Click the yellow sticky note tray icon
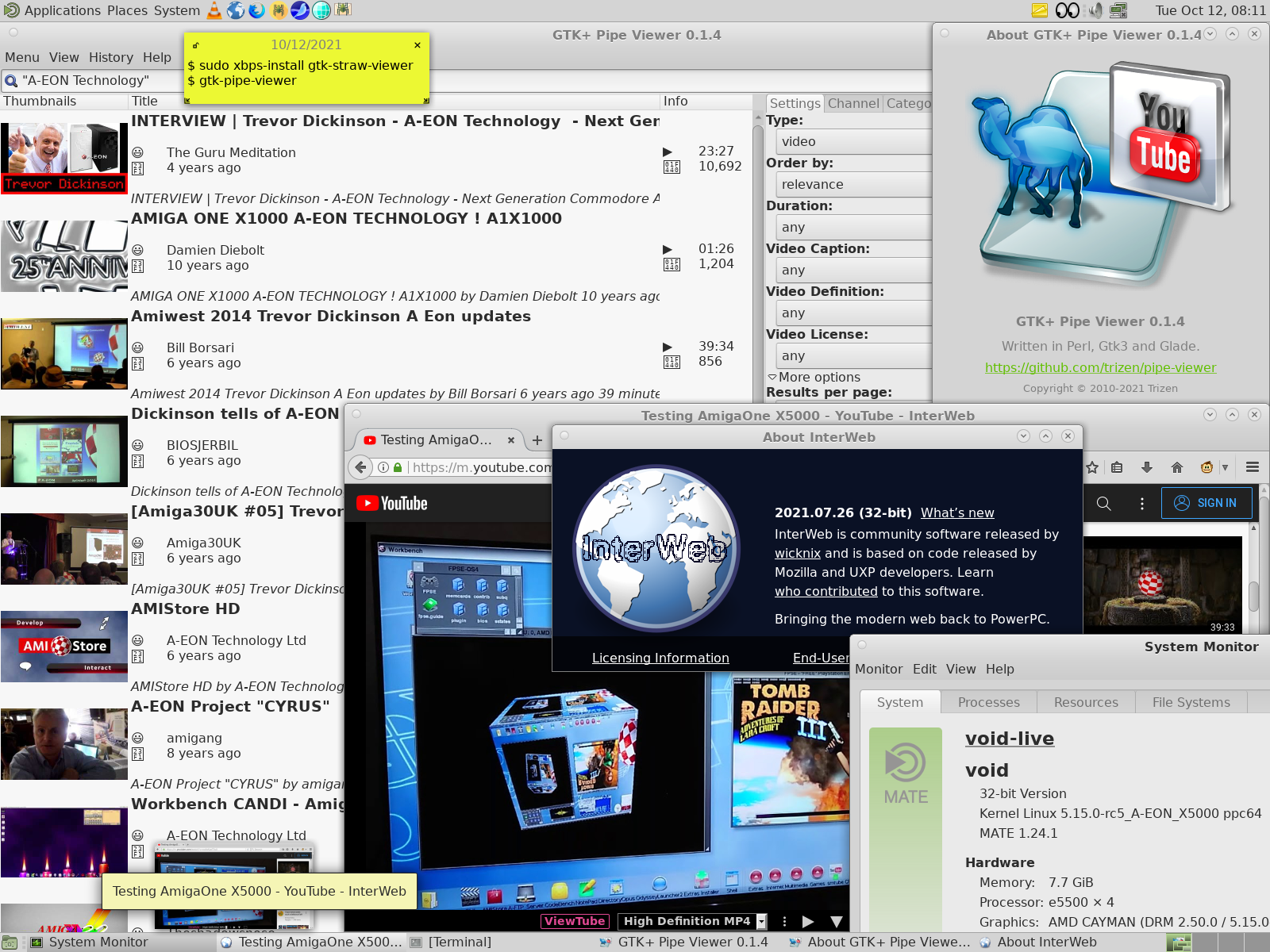Screen dimensions: 1270x952 [1040, 10]
